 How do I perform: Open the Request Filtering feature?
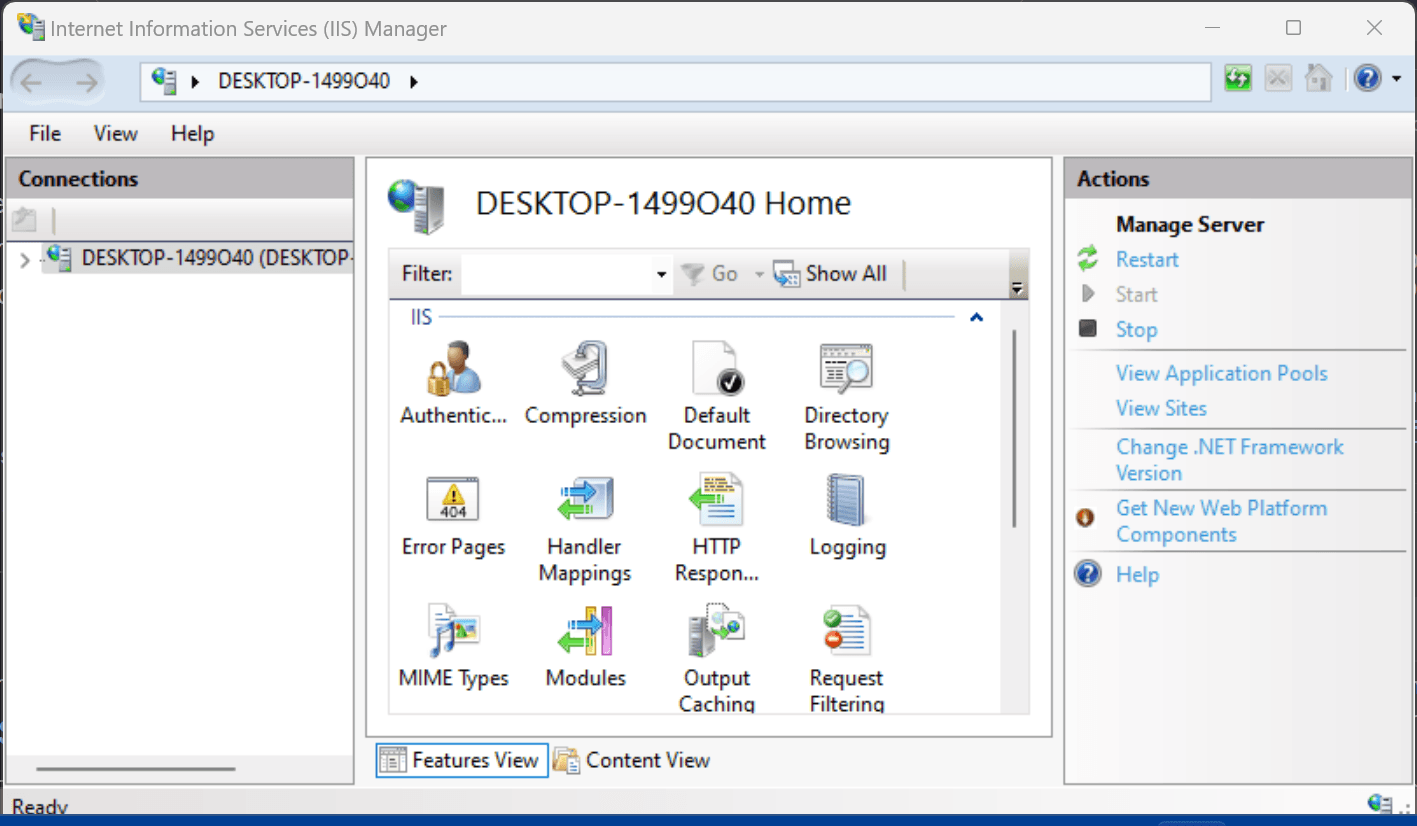pyautogui.click(x=845, y=637)
